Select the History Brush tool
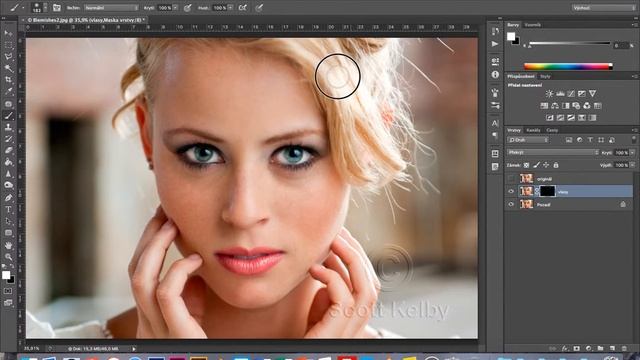This screenshot has height=360, width=640. pos(8,139)
